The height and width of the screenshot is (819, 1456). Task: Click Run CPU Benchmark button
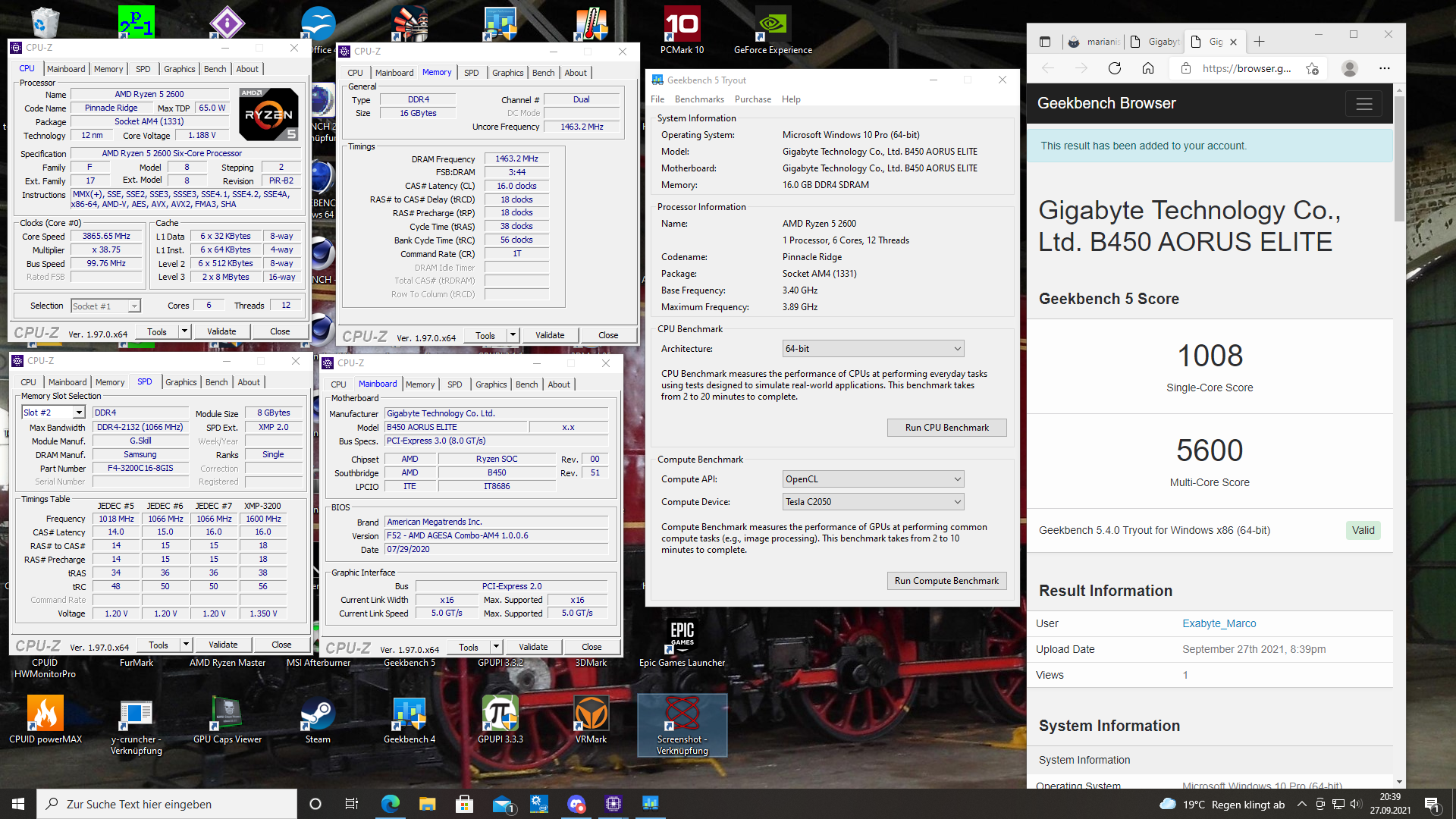[946, 428]
